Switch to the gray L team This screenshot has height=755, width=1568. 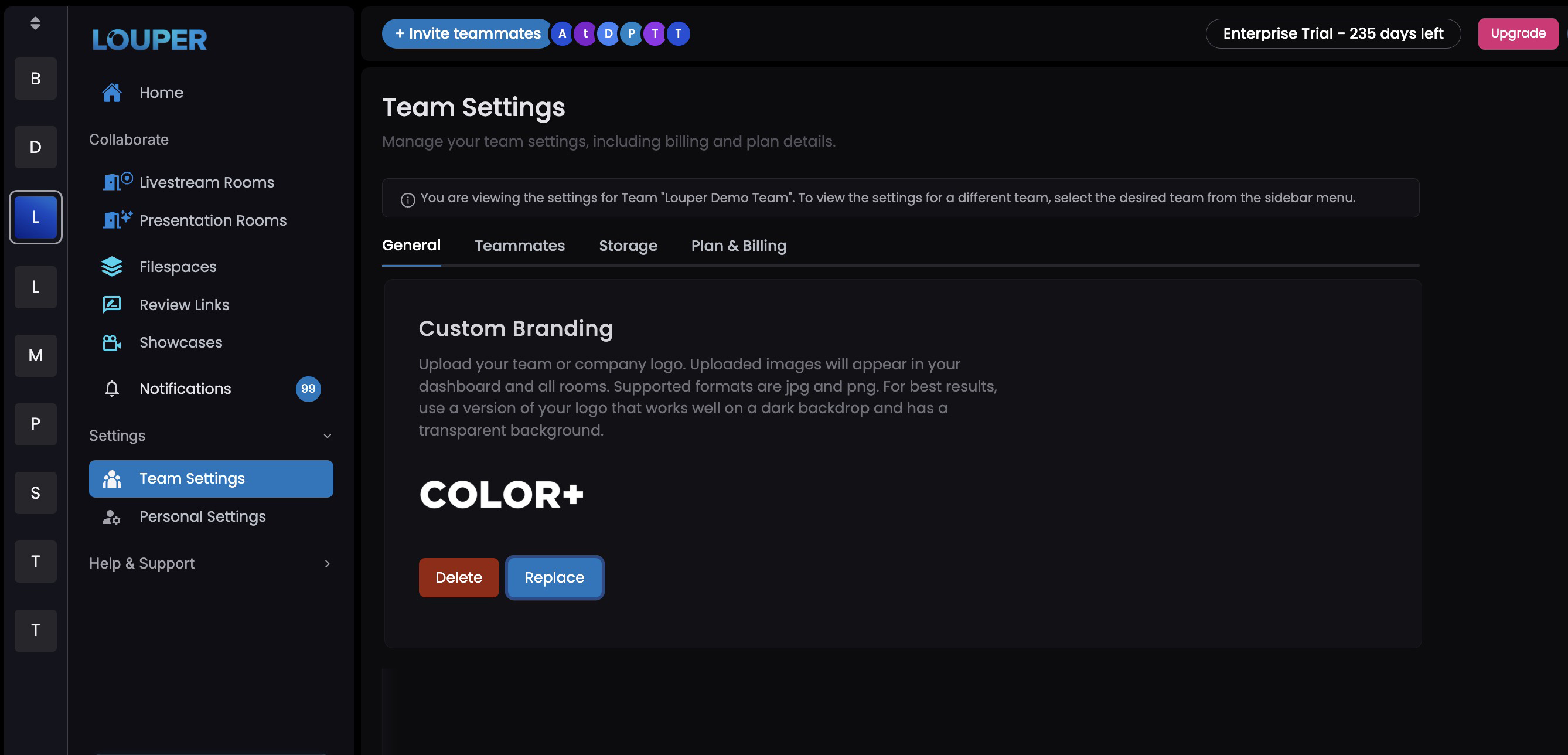(x=36, y=287)
